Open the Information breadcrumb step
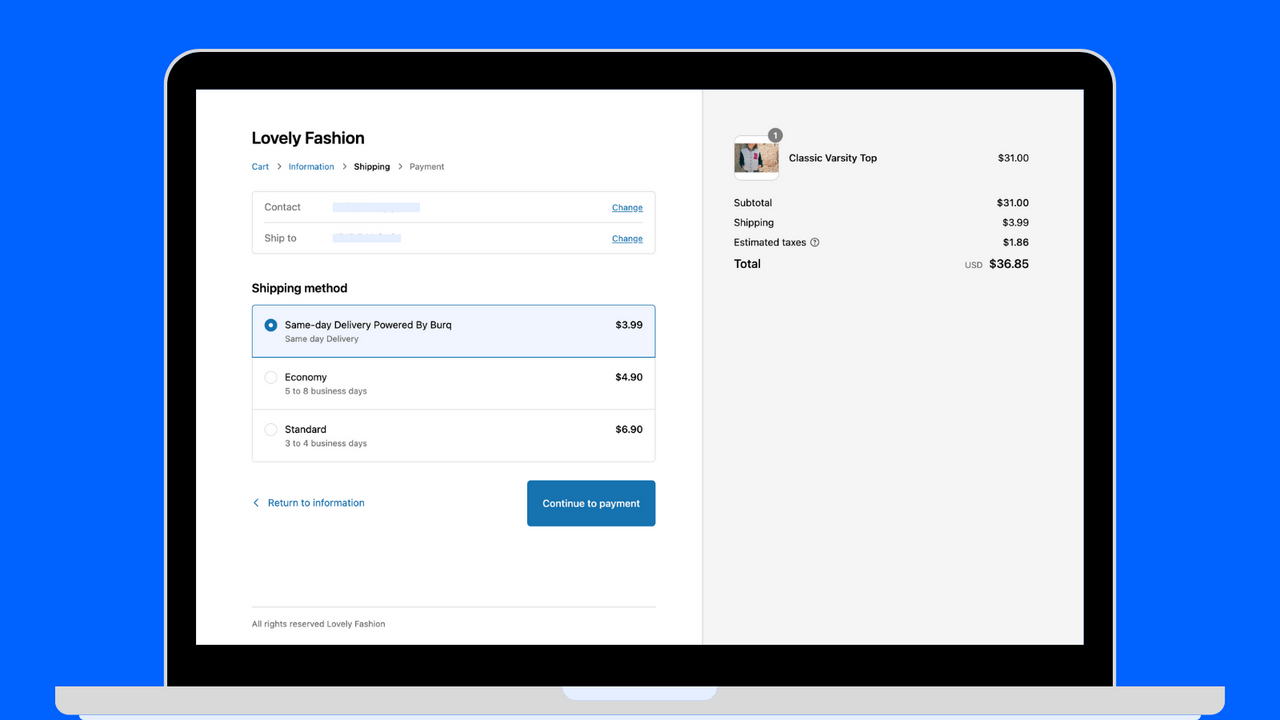 click(x=311, y=166)
